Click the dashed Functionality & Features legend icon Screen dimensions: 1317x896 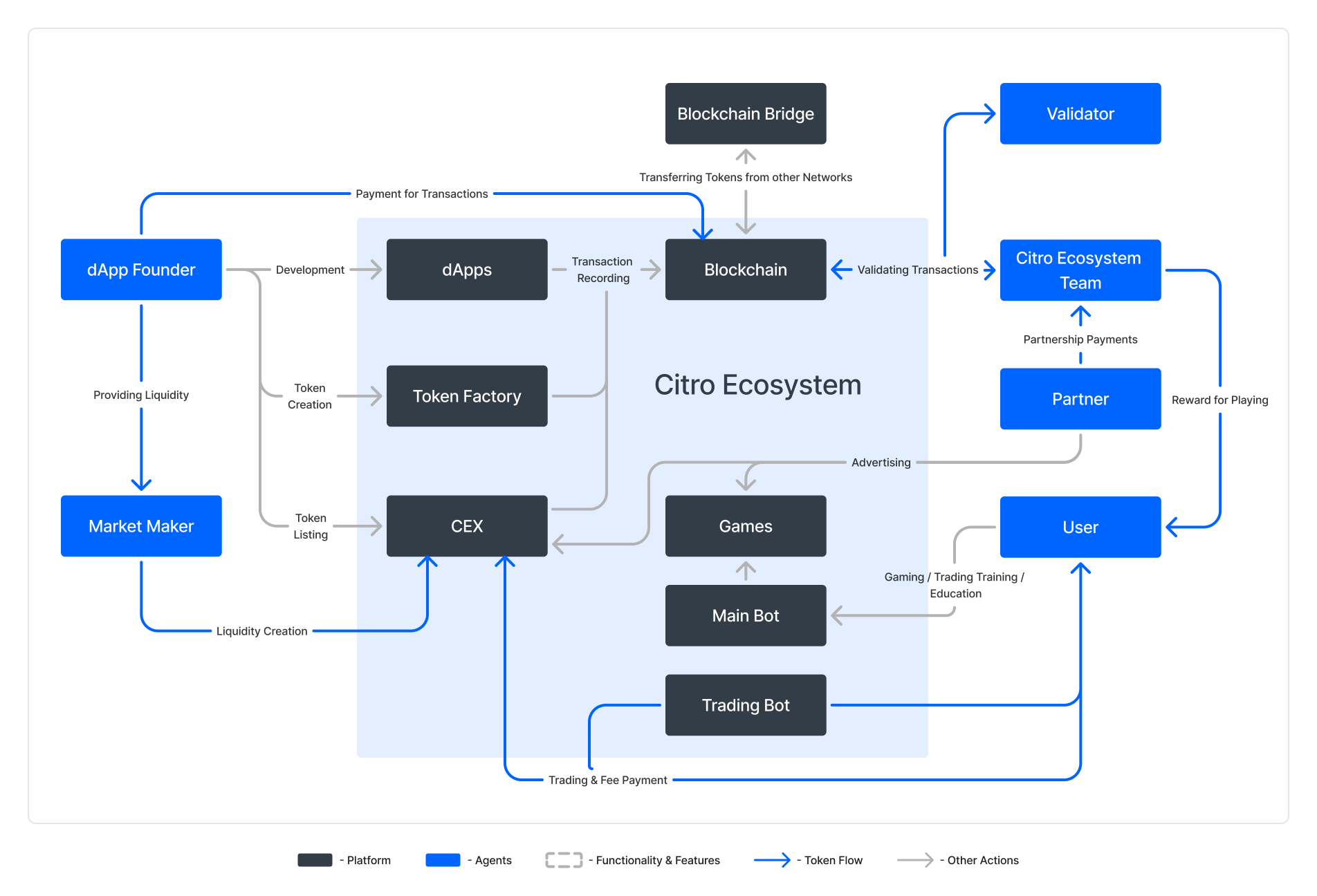[x=564, y=860]
